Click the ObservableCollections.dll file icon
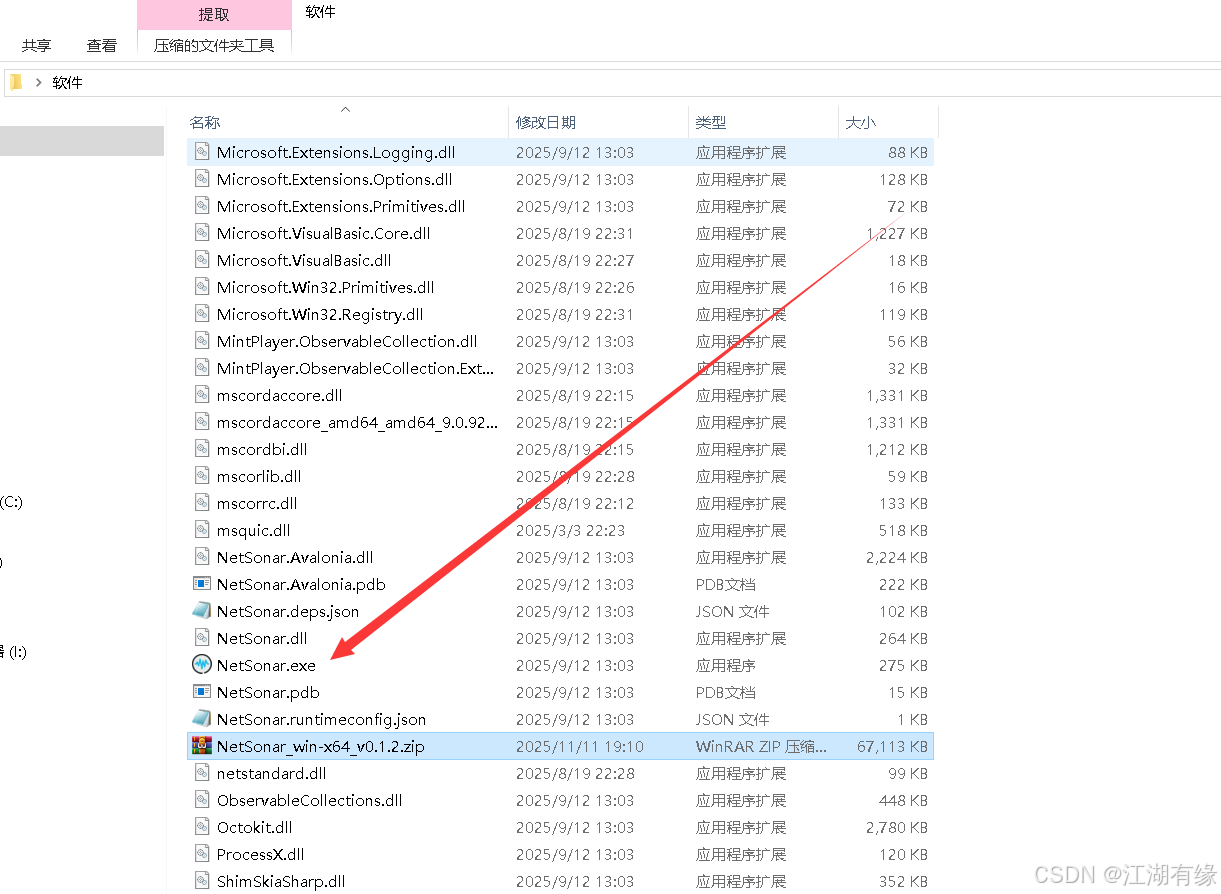This screenshot has height=894, width=1221. tap(201, 800)
